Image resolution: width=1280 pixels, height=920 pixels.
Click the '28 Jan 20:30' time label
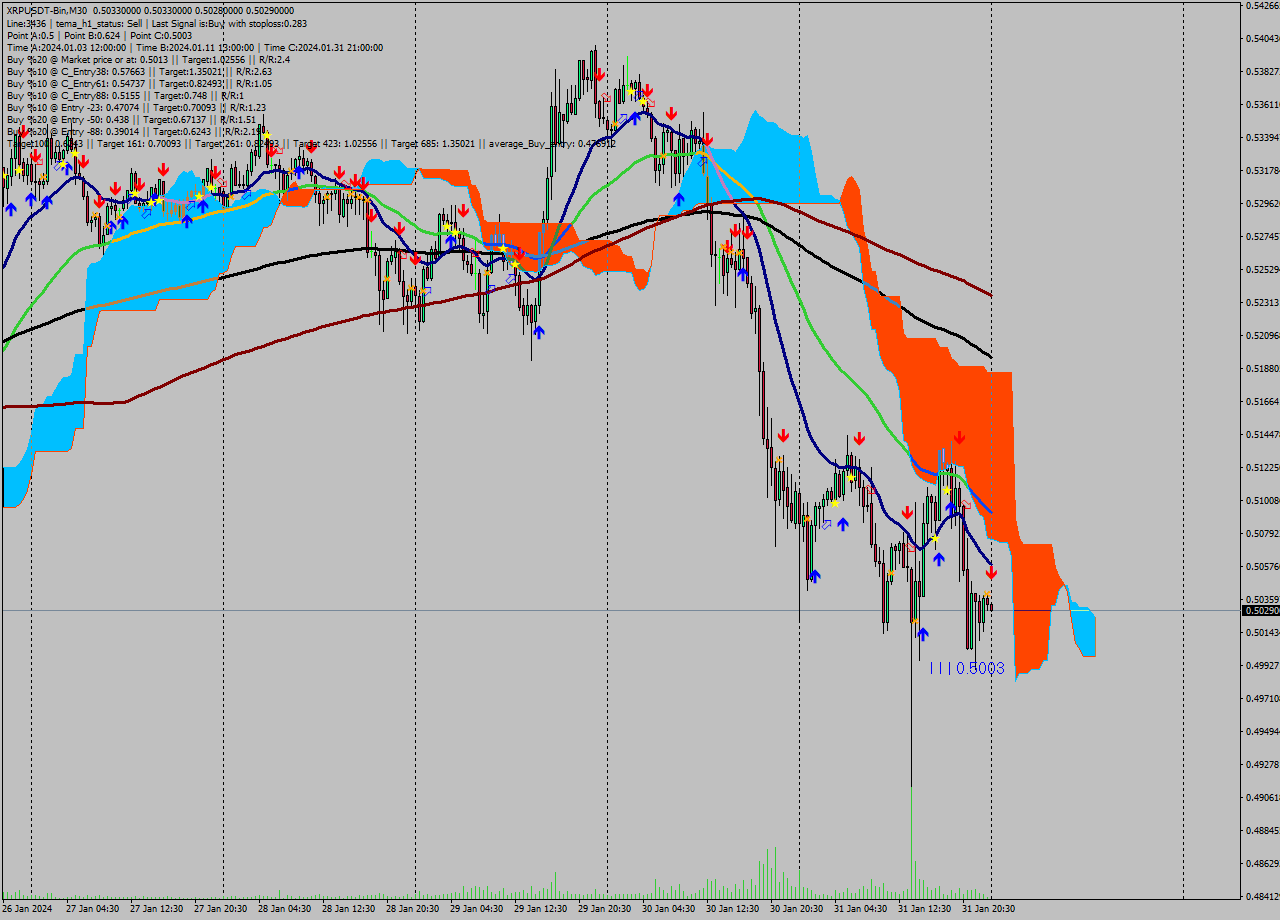(413, 909)
